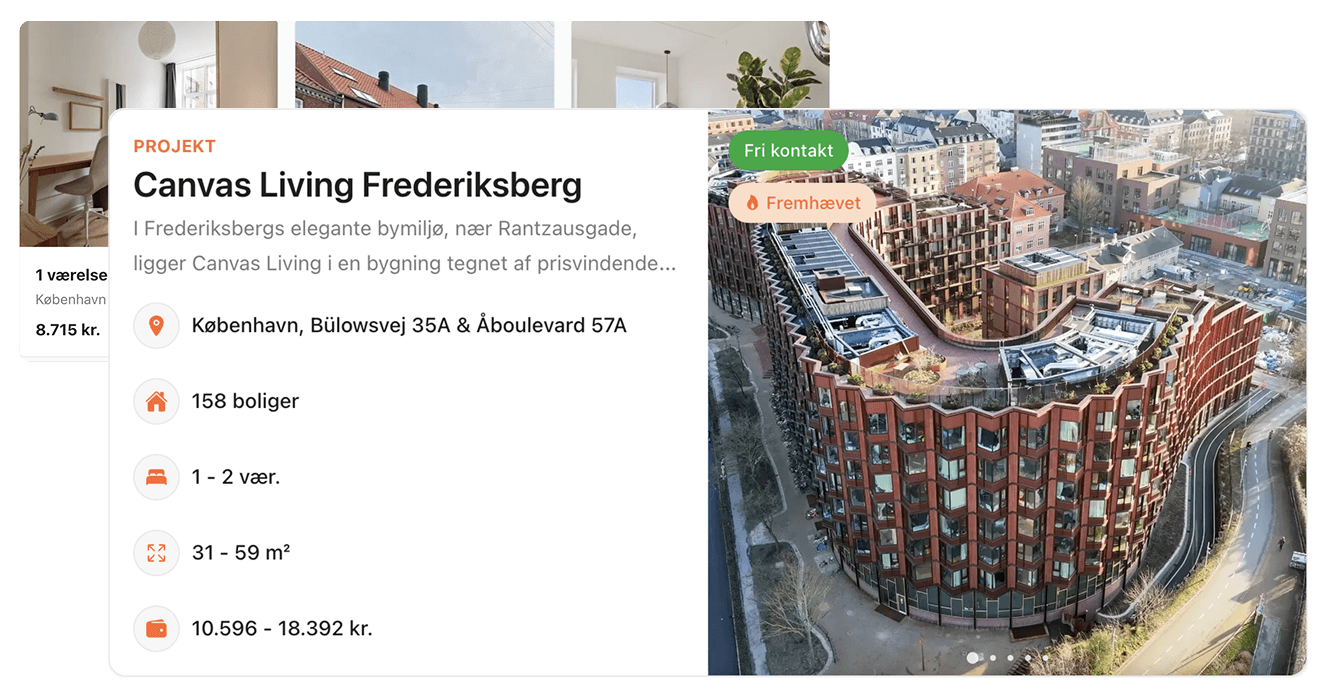Click the bed icon for rooms
Screen dimensions: 1328x698
(x=156, y=477)
